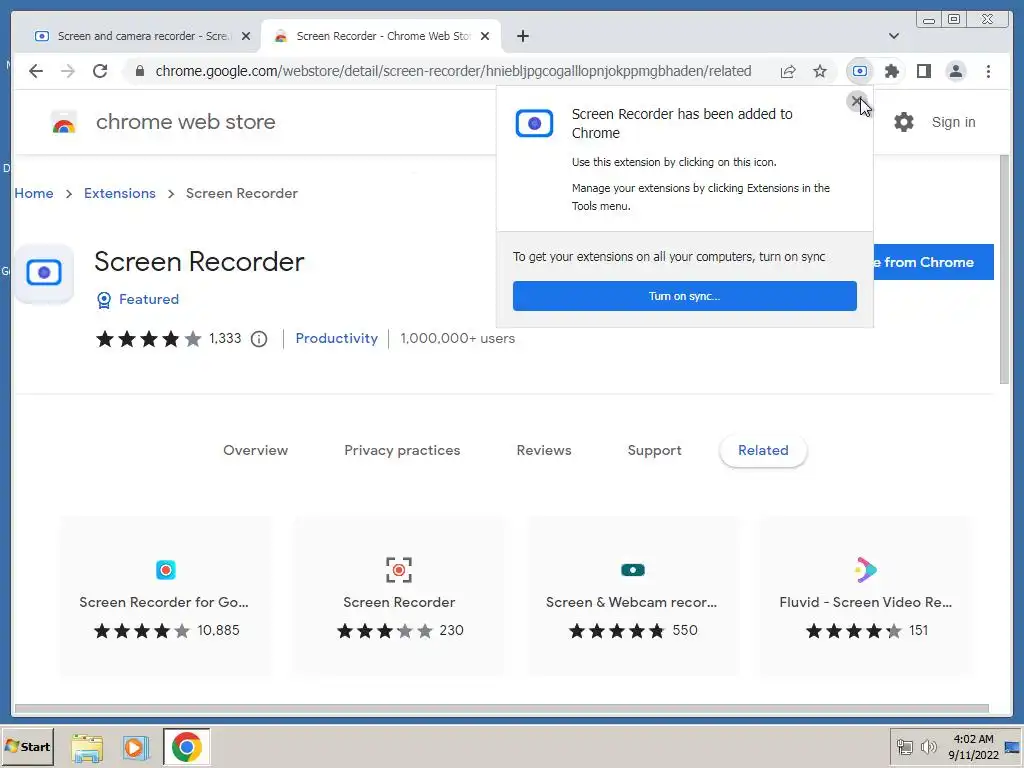Screen dimensions: 1024x768
Task: Go back to the previous page
Action: (36, 71)
